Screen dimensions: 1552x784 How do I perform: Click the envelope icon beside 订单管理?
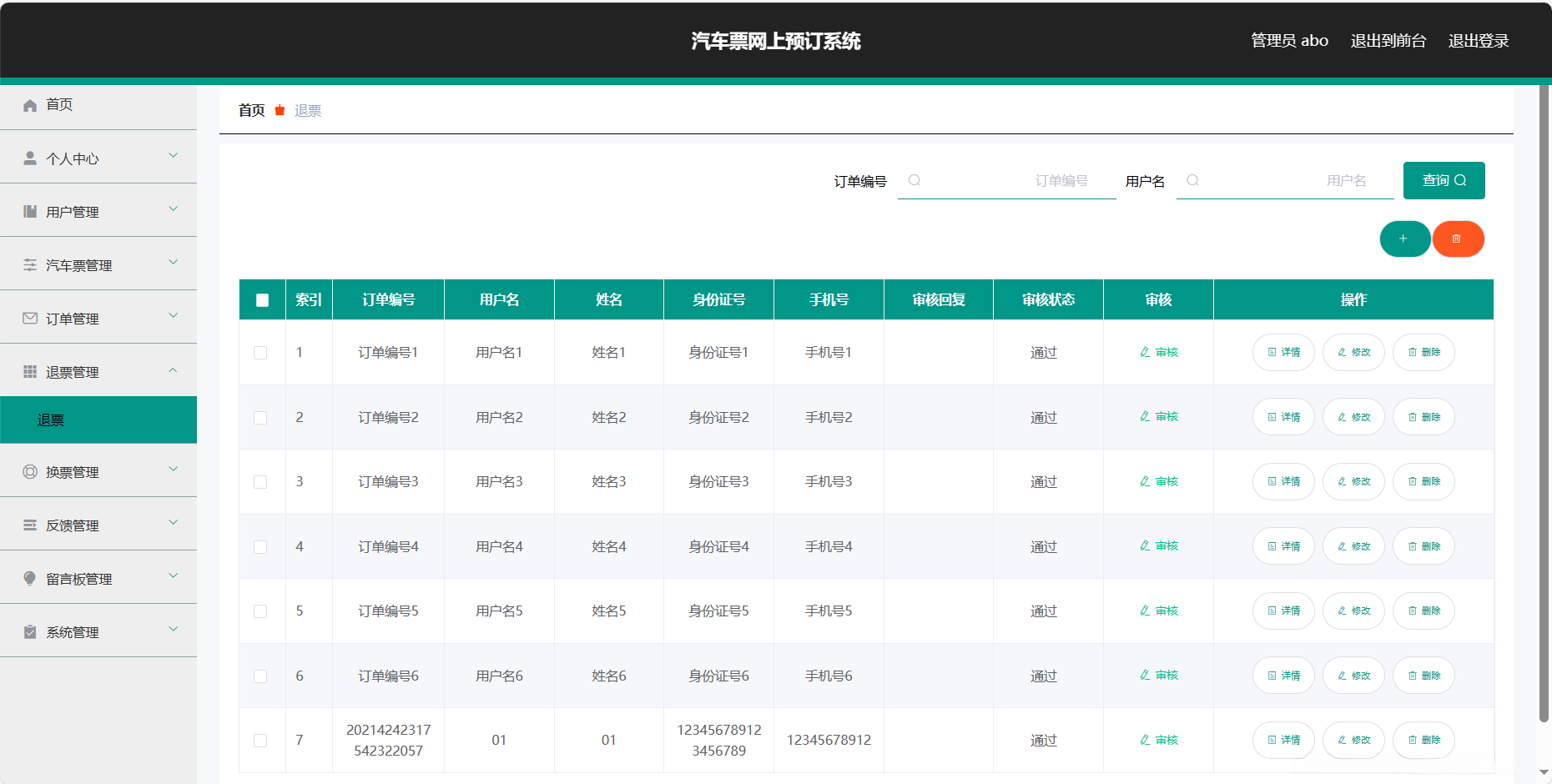pos(30,319)
